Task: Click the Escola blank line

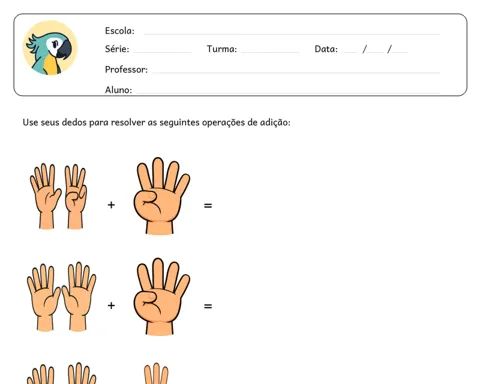Action: 292,34
